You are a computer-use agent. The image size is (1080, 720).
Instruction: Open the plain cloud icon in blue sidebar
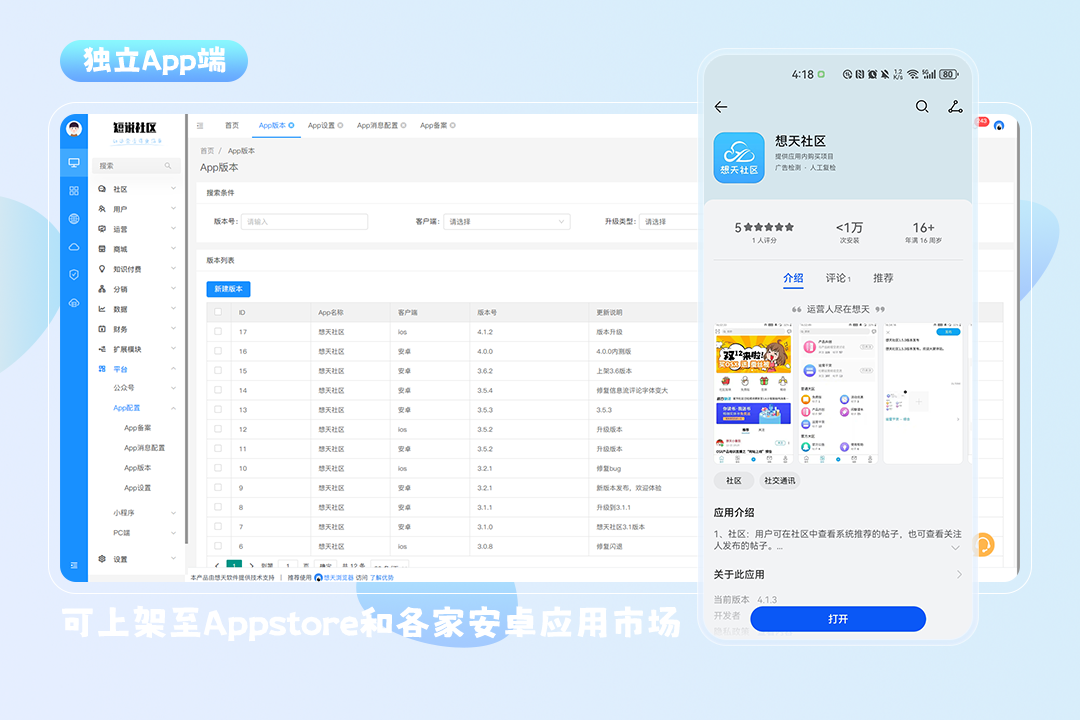[74, 247]
